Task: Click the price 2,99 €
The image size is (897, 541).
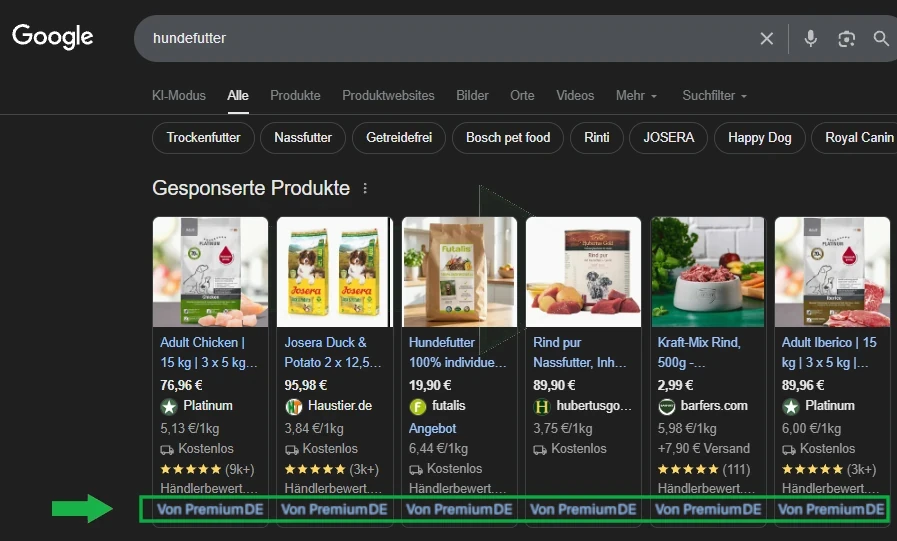Action: coord(675,385)
